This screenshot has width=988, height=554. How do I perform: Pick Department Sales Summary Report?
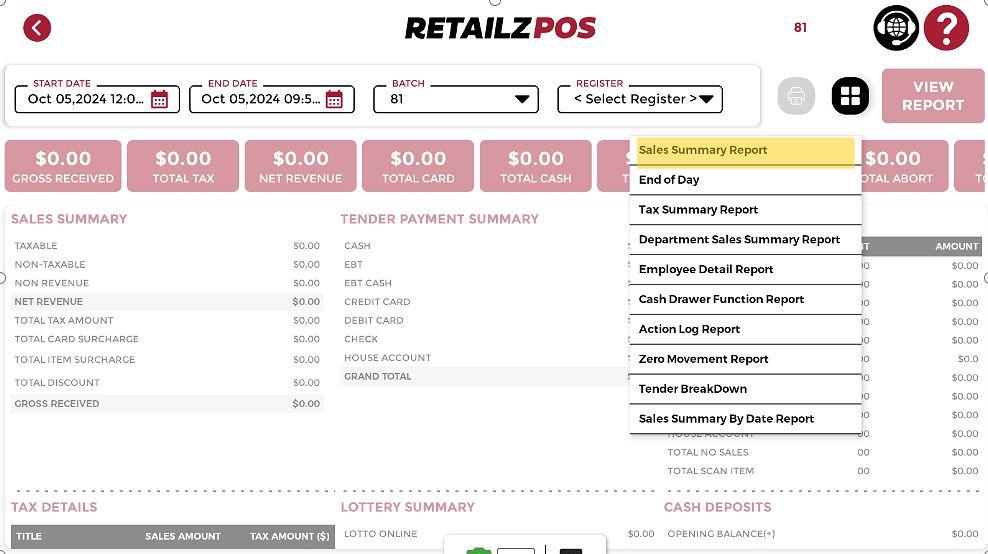coord(745,239)
